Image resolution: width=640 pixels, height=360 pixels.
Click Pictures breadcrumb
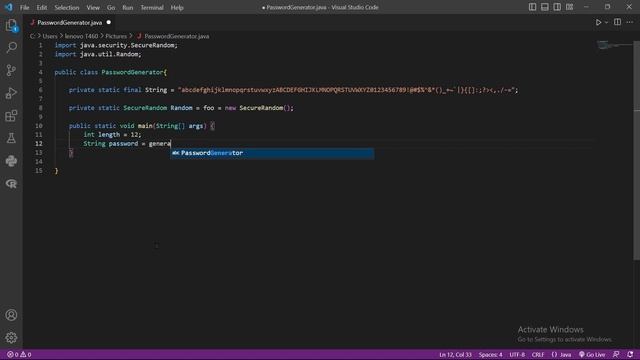click(x=116, y=36)
